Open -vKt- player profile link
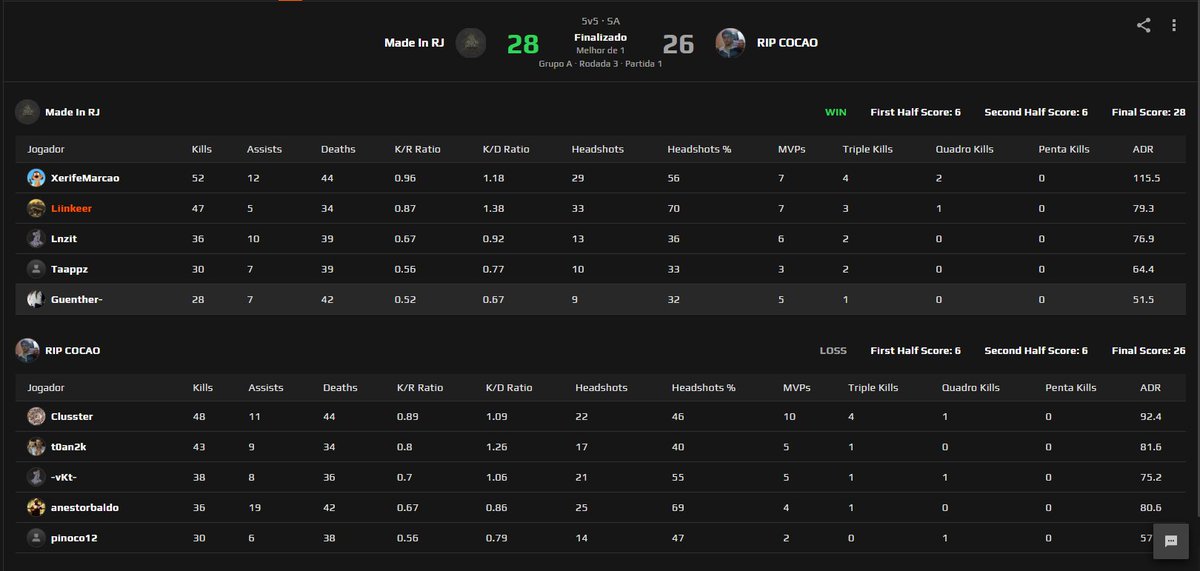 click(64, 477)
